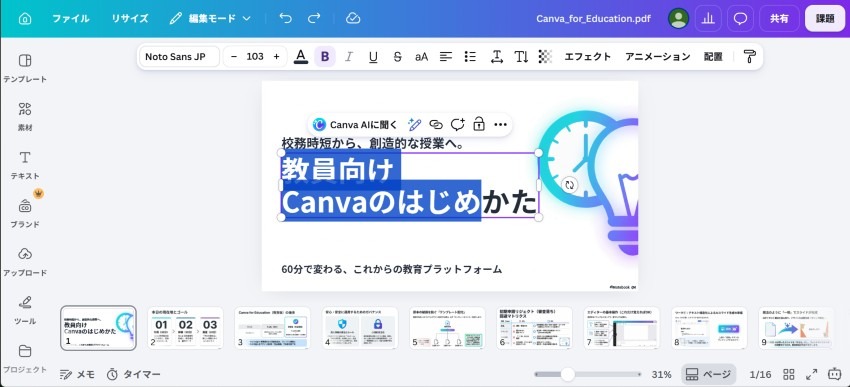
Task: Open the cloud save status icon
Action: click(353, 18)
